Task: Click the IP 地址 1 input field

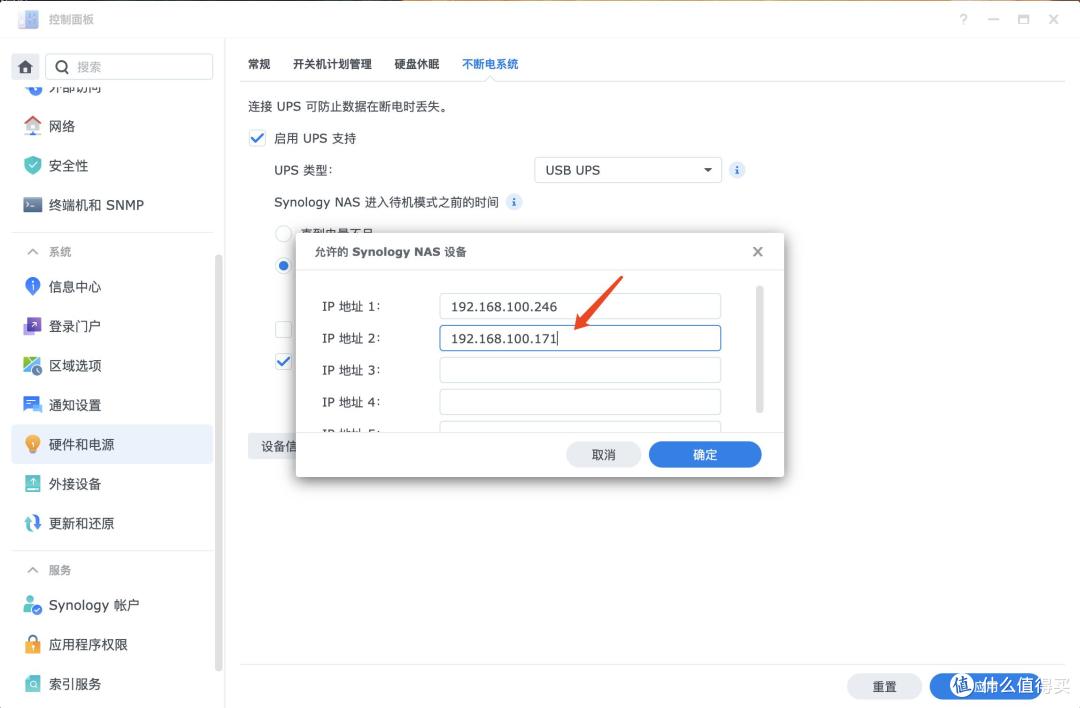Action: coord(580,306)
